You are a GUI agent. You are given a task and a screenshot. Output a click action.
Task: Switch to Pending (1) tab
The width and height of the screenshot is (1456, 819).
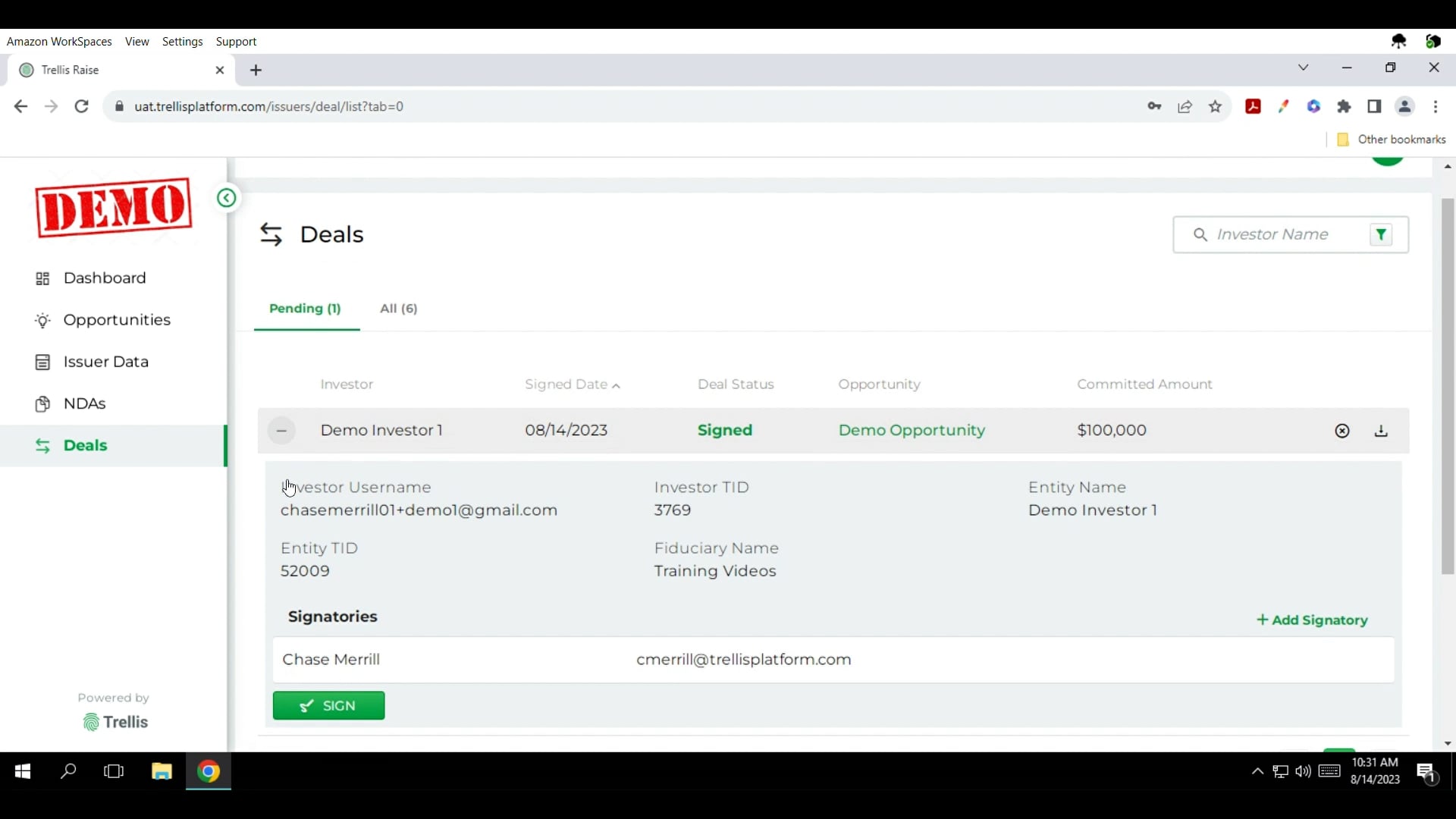pyautogui.click(x=306, y=309)
